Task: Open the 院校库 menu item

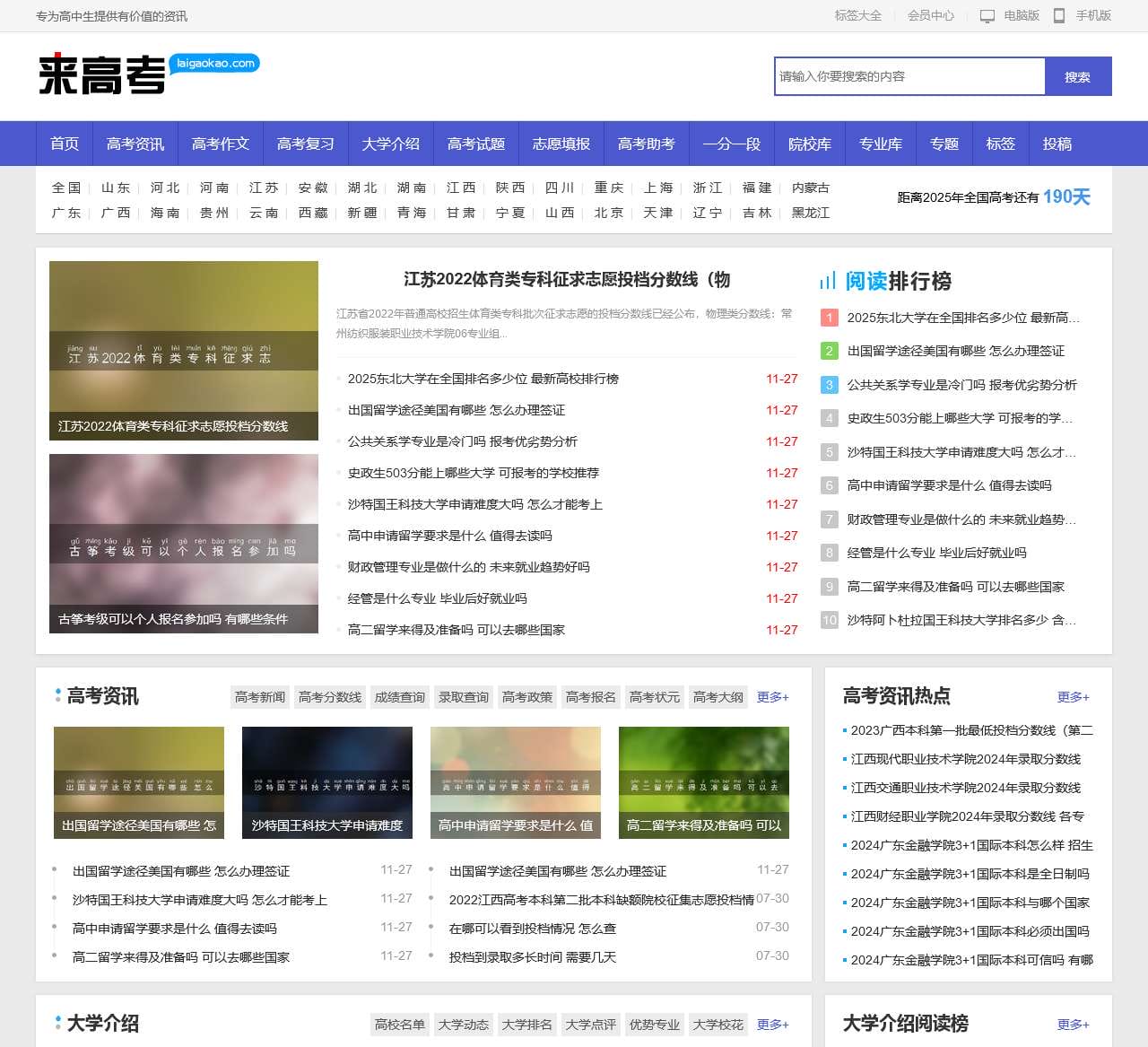Action: [x=809, y=144]
